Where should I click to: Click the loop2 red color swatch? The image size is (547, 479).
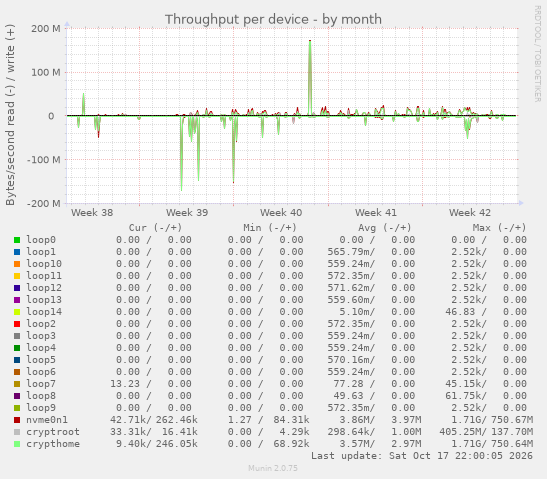tap(17, 324)
